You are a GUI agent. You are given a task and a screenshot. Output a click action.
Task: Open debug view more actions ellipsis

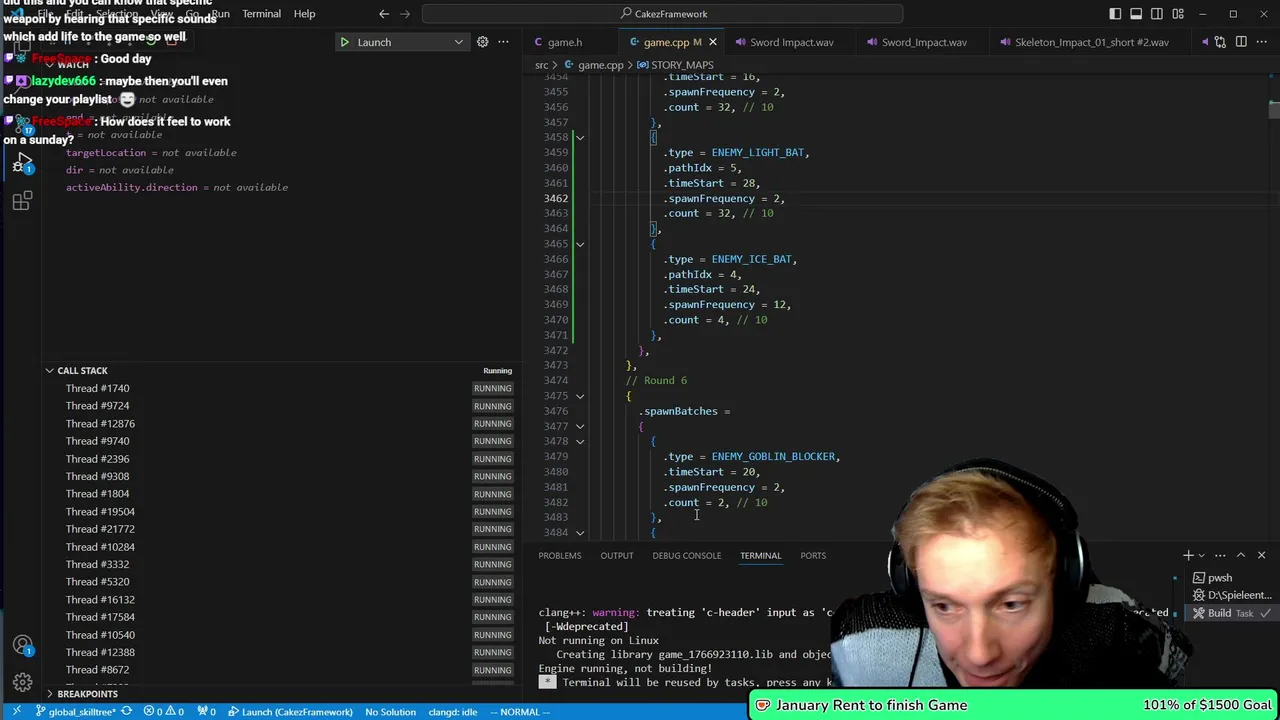tap(504, 42)
